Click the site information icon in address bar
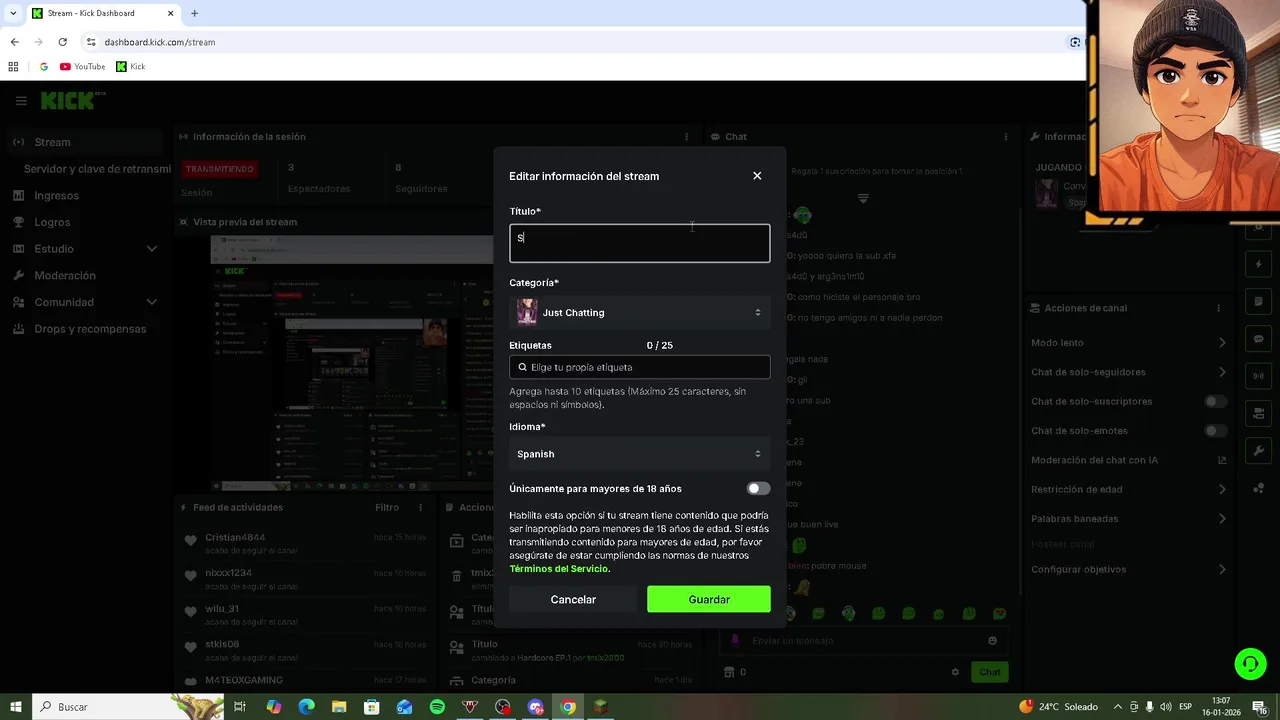Screen dimensions: 1280x720 pyautogui.click(x=91, y=42)
